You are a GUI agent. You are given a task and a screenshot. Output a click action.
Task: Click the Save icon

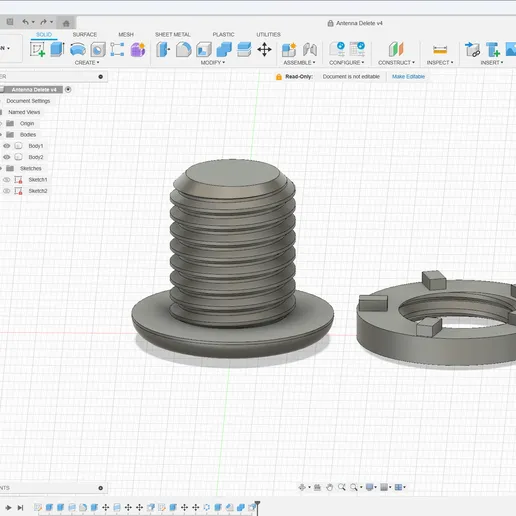10,22
